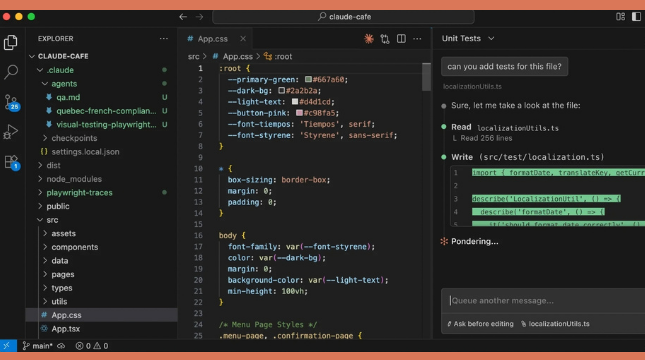Open settings.local.json file
Image resolution: width=645 pixels, height=360 pixels.
click(85, 152)
